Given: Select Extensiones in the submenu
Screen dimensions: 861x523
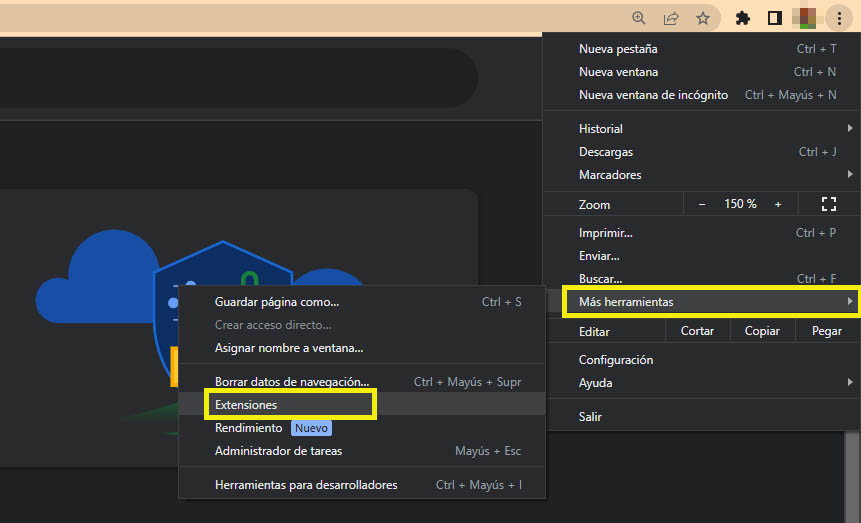Looking at the screenshot, I should click(246, 405).
